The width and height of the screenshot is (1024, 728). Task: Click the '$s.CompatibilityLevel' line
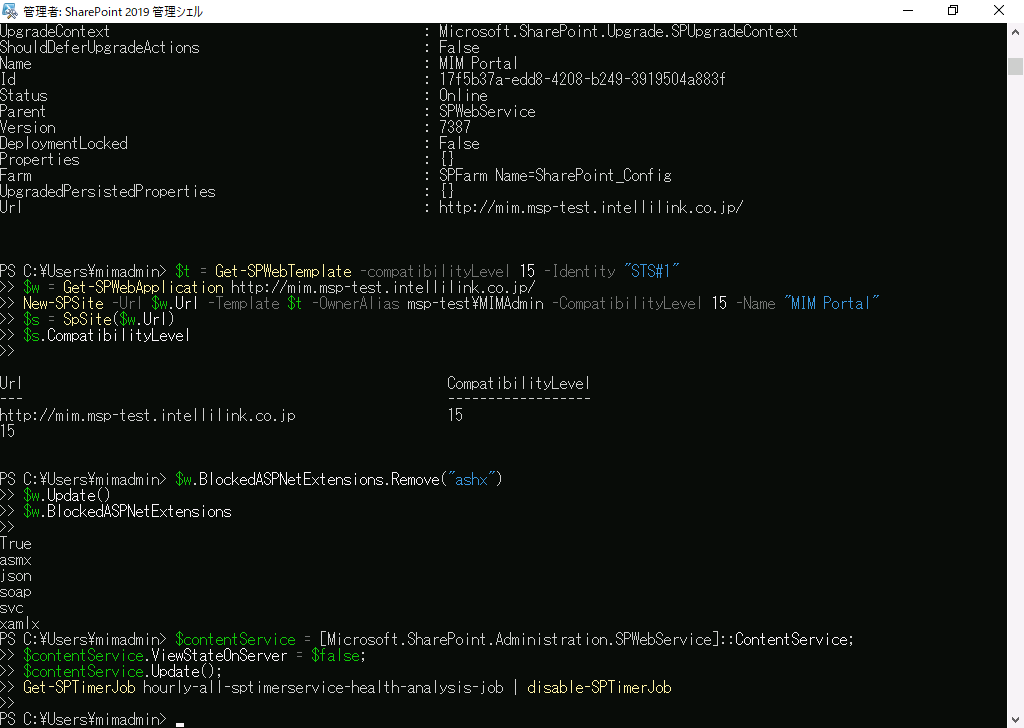pos(106,336)
